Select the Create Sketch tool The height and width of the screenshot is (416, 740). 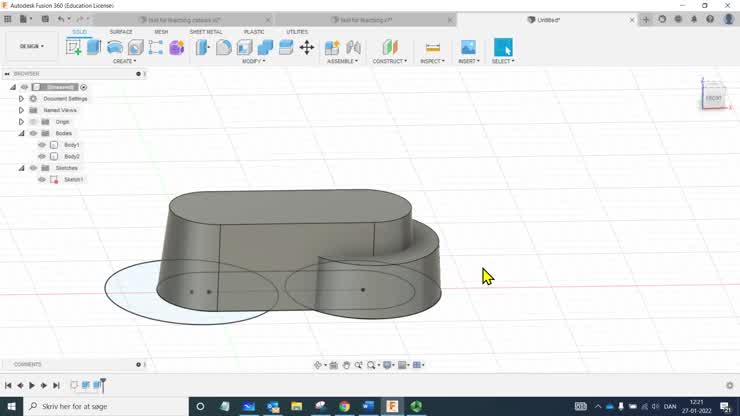[x=74, y=47]
